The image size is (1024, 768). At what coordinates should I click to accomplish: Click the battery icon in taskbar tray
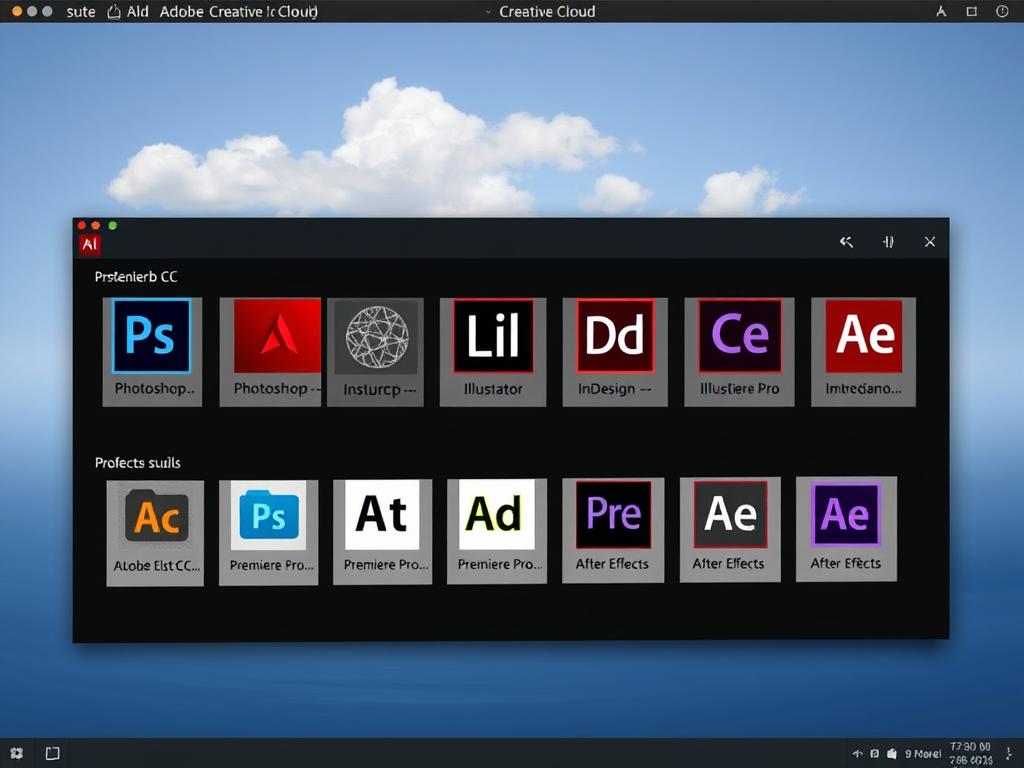point(892,753)
